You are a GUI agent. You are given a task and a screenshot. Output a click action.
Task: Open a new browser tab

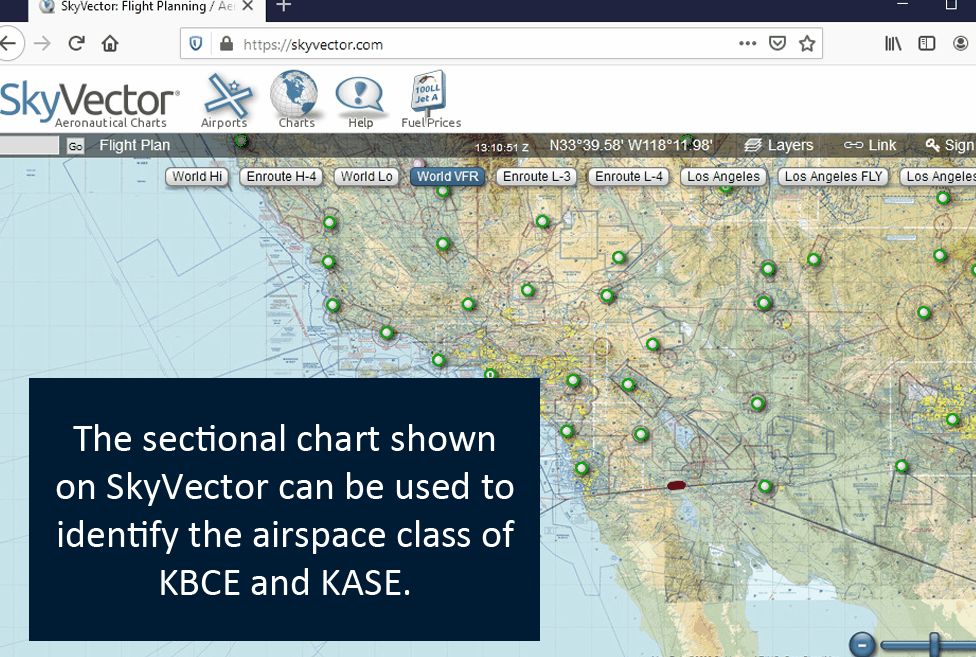[x=284, y=6]
